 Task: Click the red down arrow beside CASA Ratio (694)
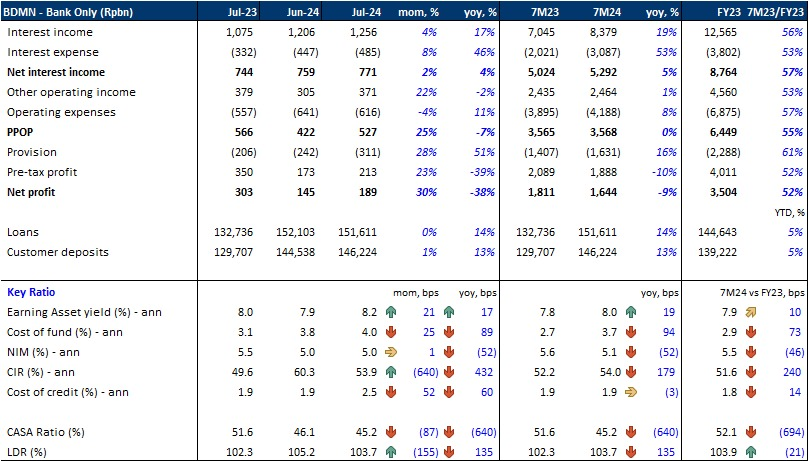[x=751, y=432]
